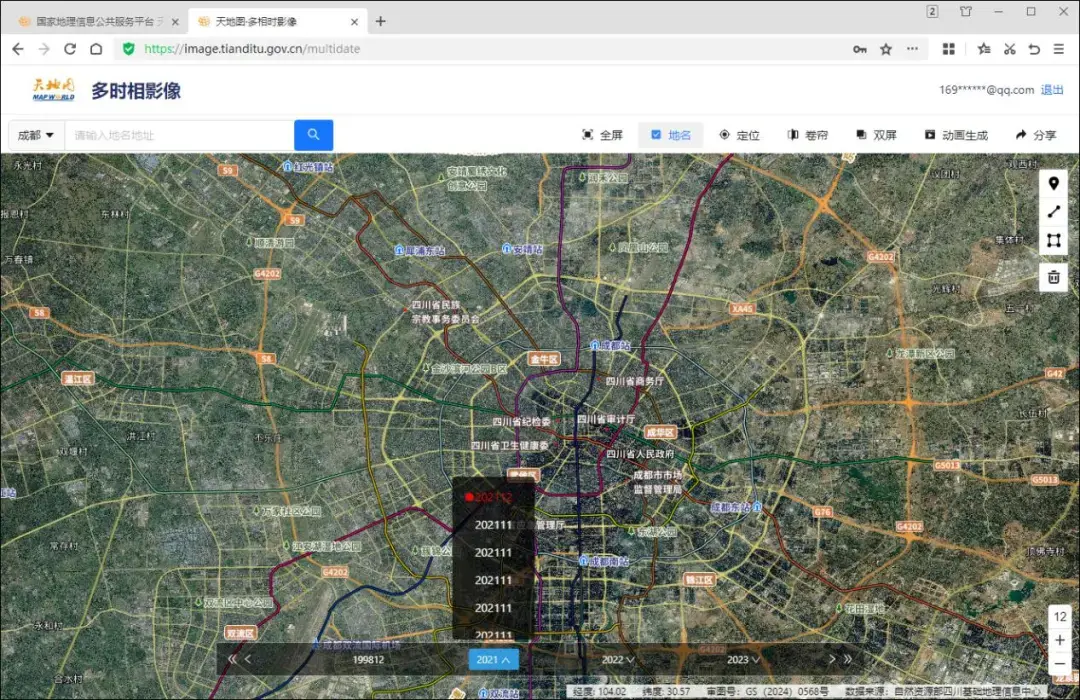Image resolution: width=1080 pixels, height=700 pixels.
Task: Click the 成都南站 station label
Action: [x=603, y=561]
